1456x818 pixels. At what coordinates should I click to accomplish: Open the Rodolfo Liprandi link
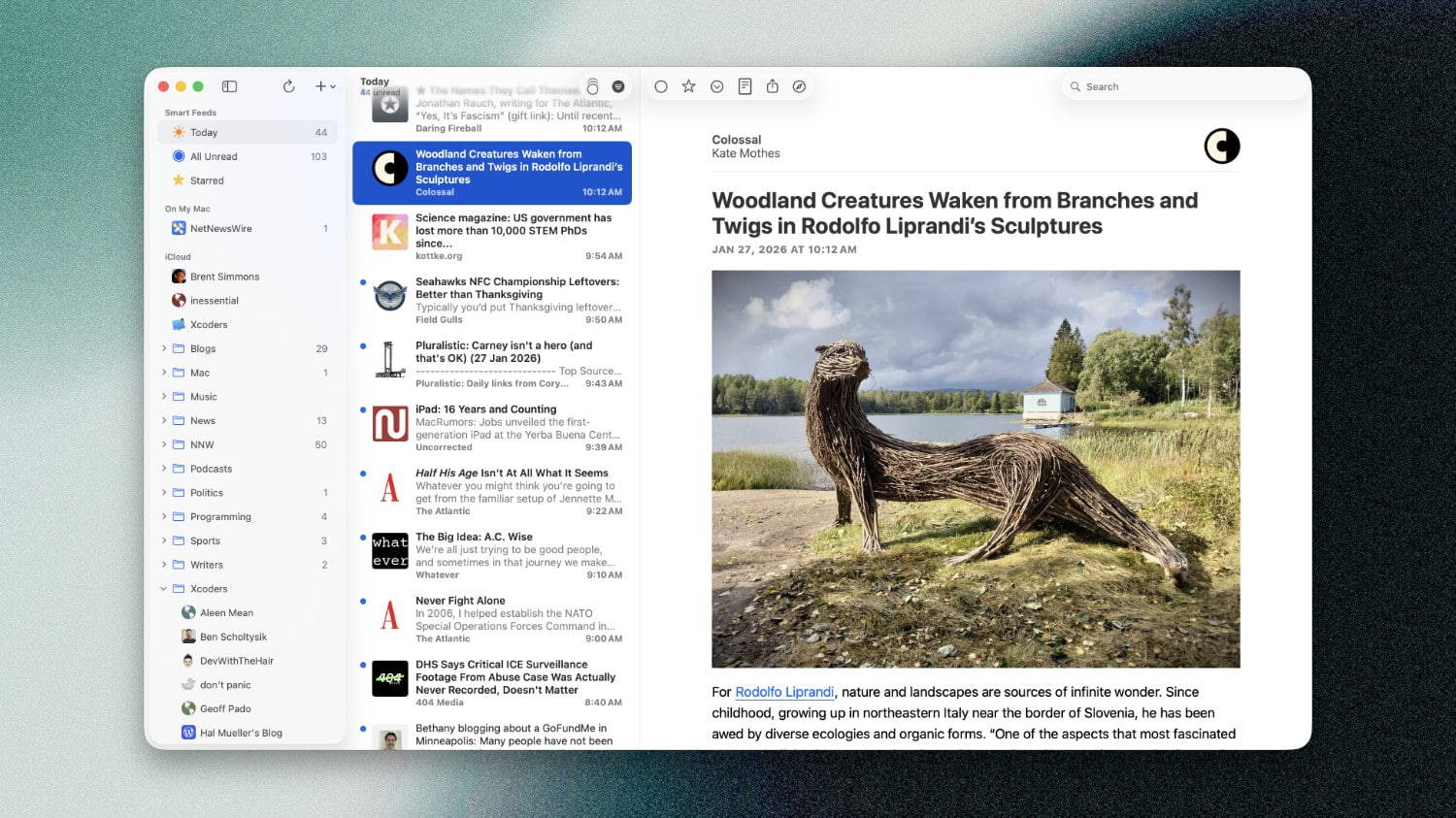[x=784, y=692]
